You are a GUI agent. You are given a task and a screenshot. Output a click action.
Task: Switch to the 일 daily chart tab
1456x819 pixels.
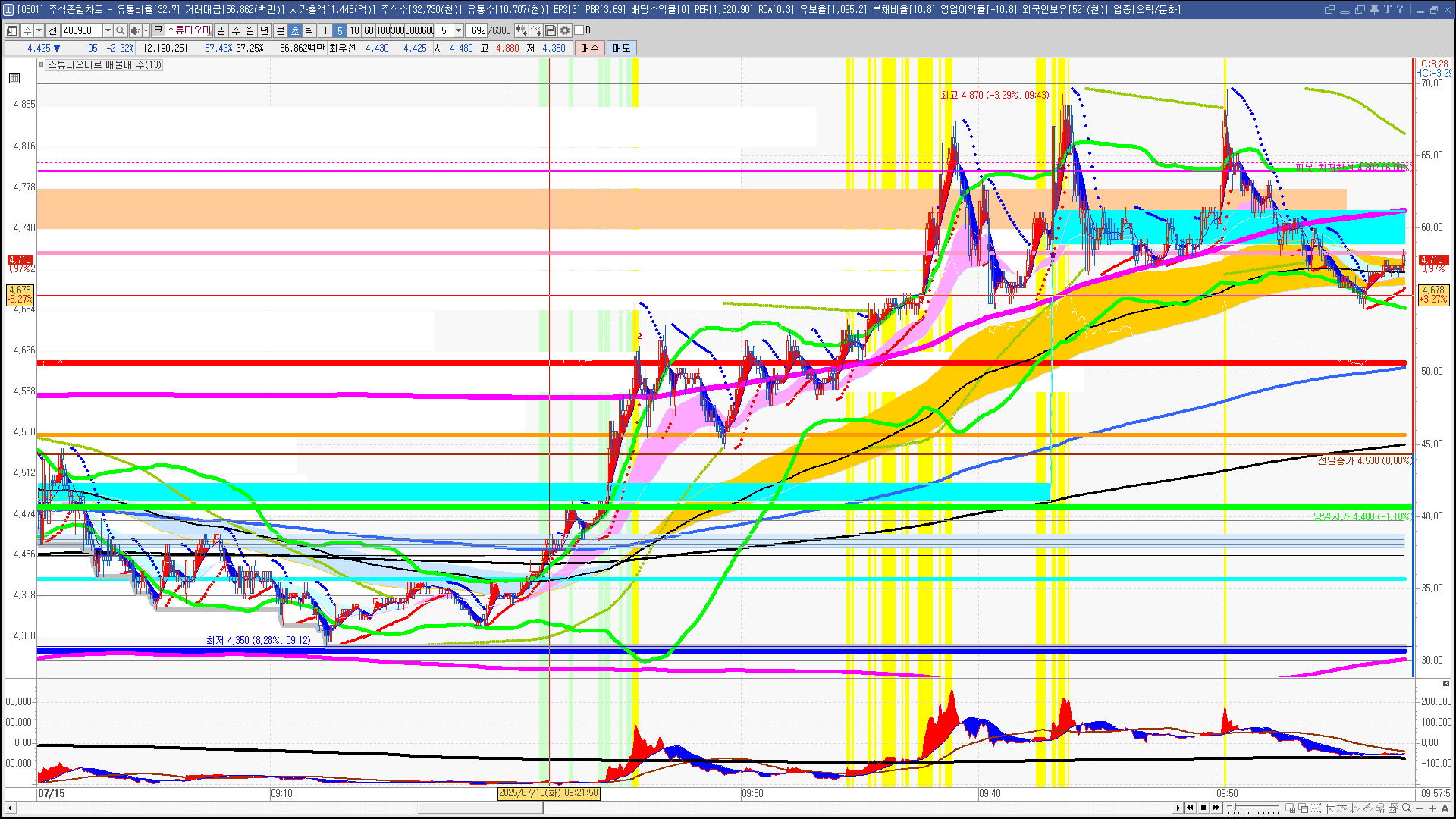pyautogui.click(x=221, y=30)
